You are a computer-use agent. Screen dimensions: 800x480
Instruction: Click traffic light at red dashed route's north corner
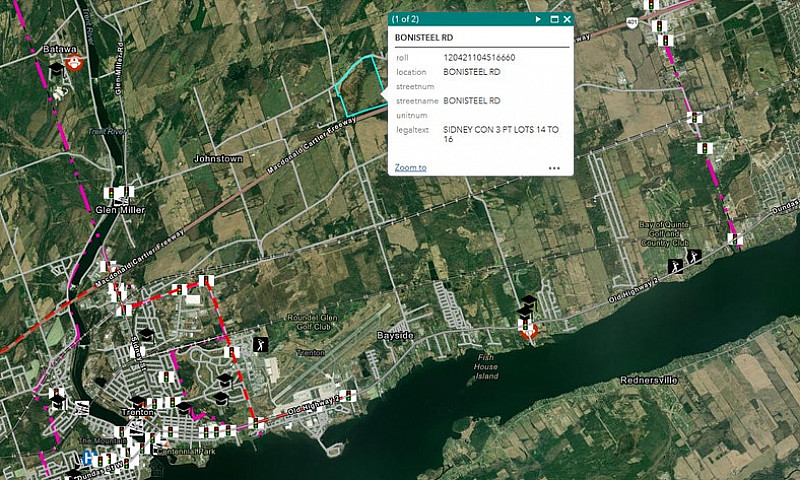tap(206, 281)
